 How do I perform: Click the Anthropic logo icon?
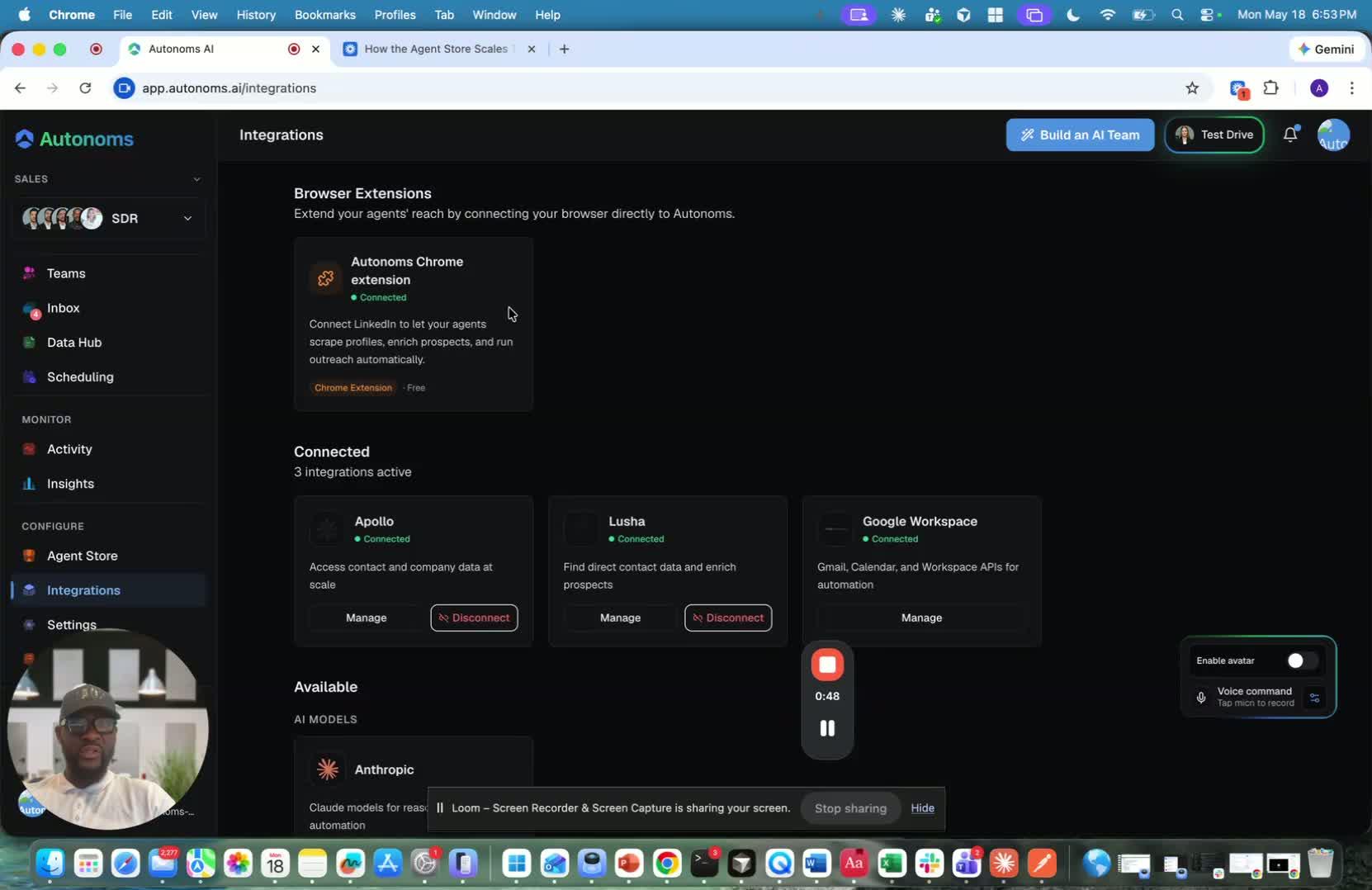pyautogui.click(x=327, y=769)
